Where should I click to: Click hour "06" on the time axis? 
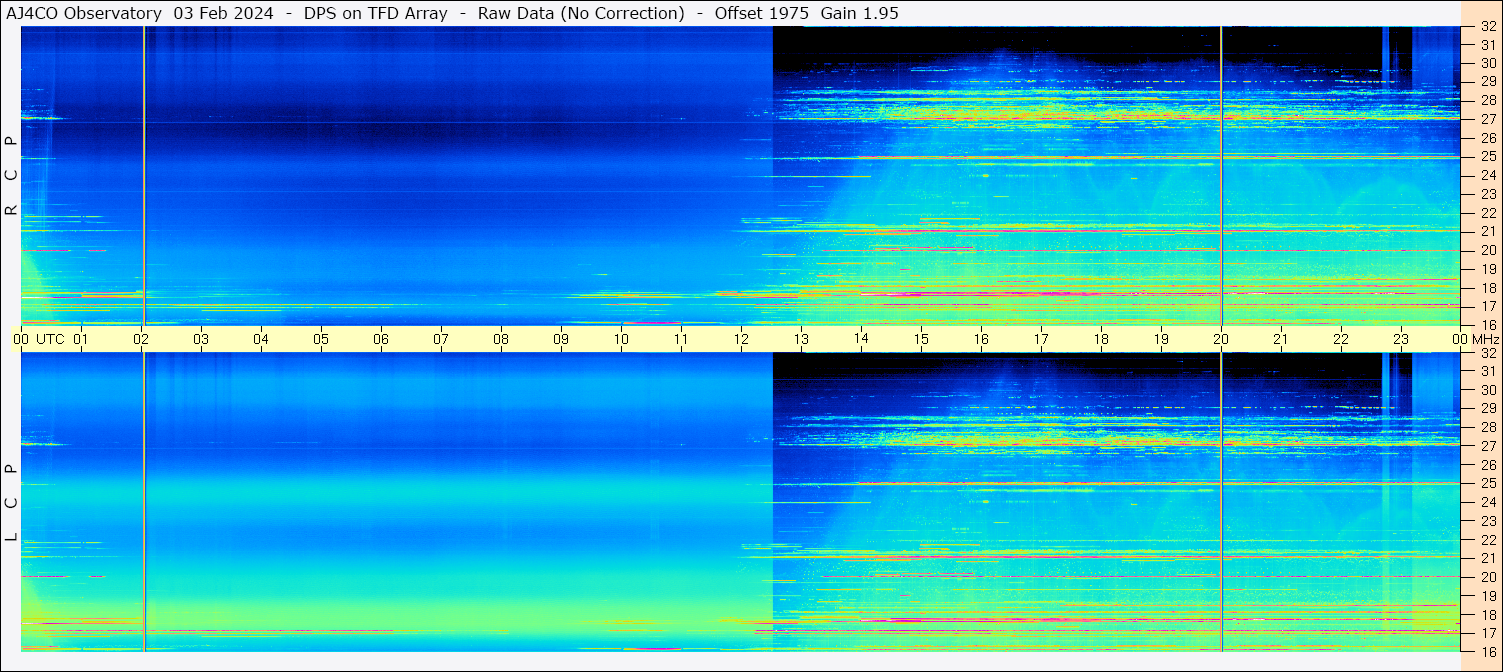click(x=381, y=339)
